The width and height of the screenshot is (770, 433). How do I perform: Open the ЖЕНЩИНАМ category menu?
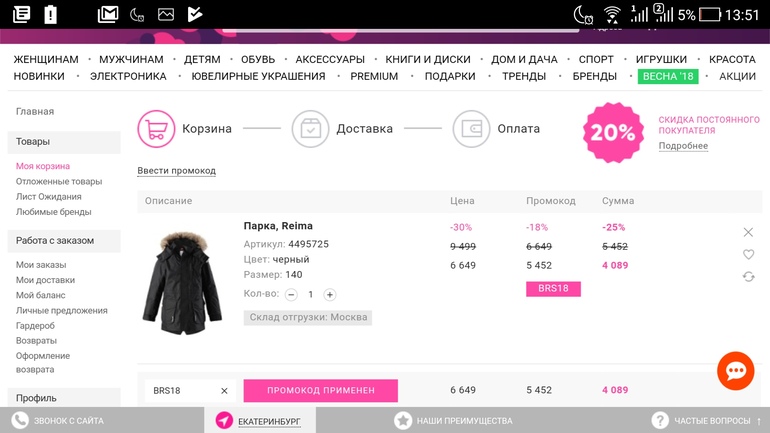46,60
